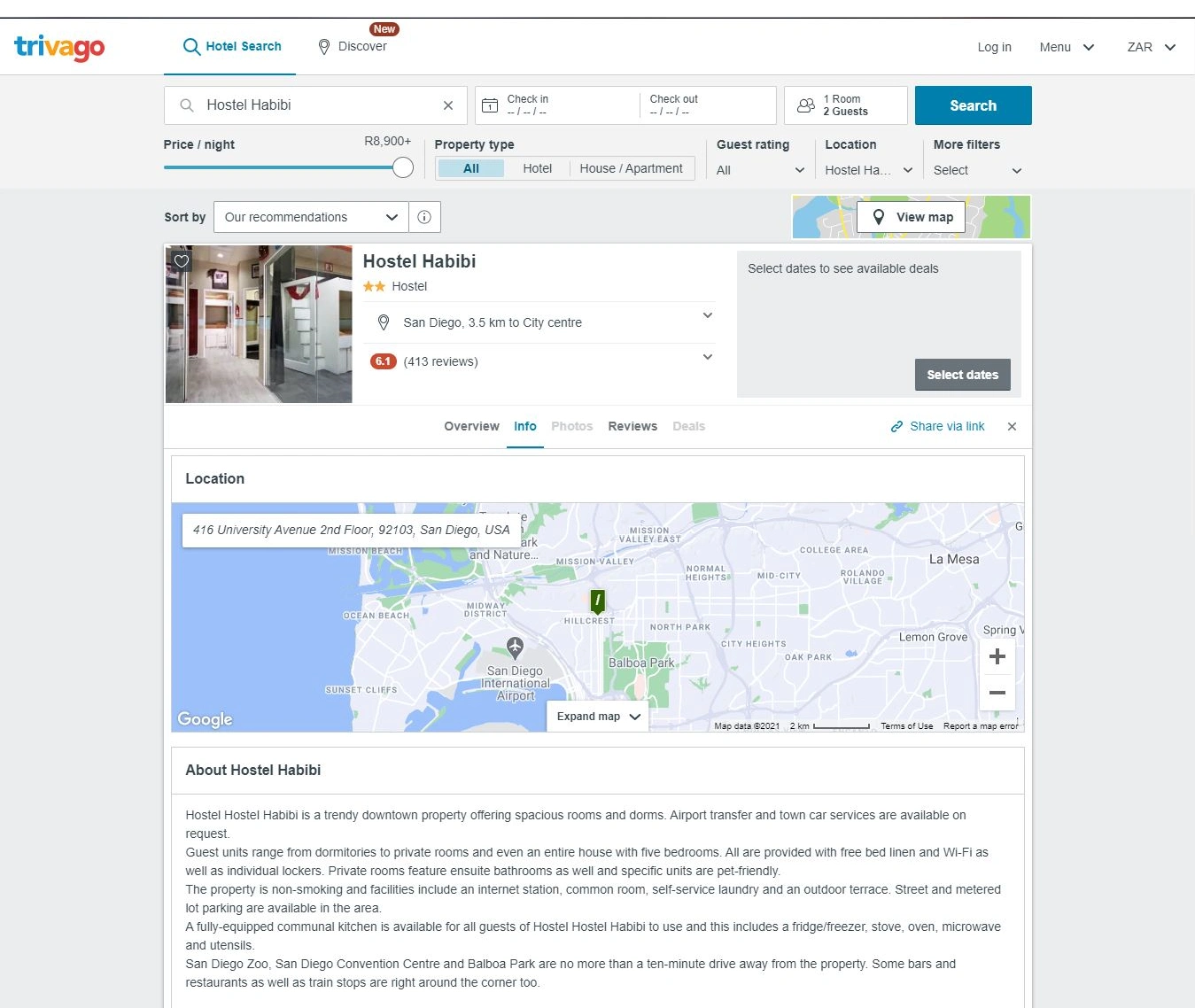Open the Location dropdown
The width and height of the screenshot is (1195, 1008).
(869, 170)
